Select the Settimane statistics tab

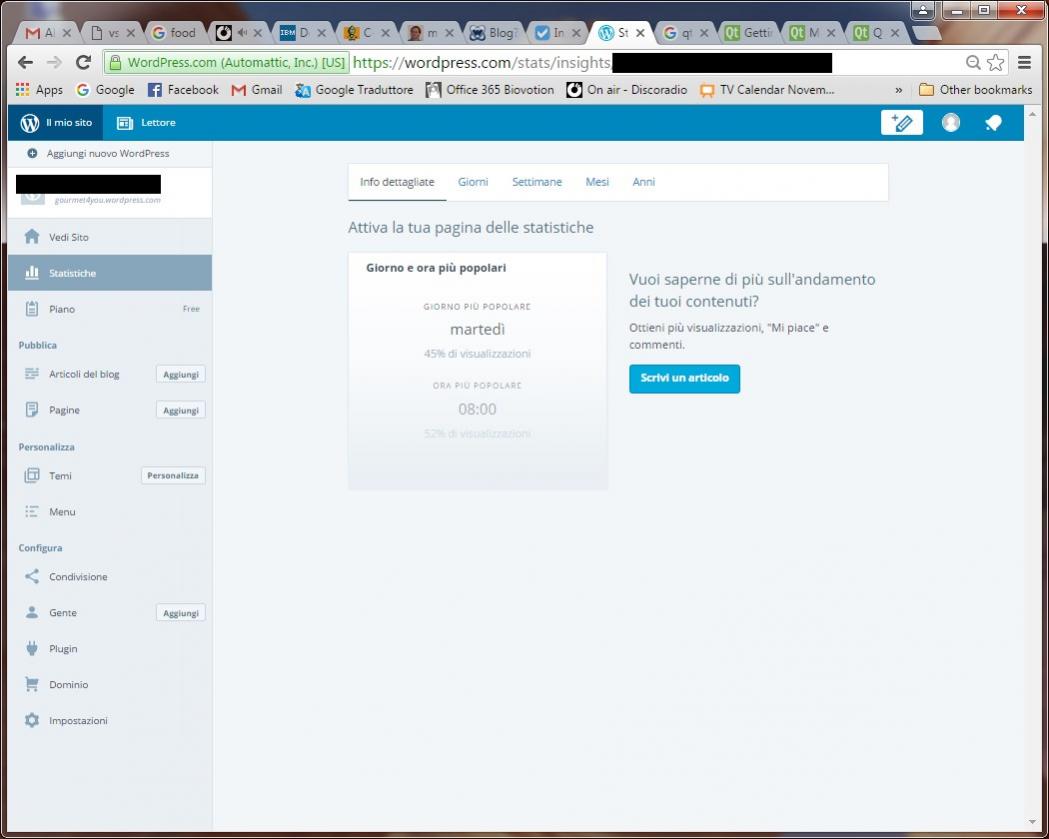tap(537, 182)
